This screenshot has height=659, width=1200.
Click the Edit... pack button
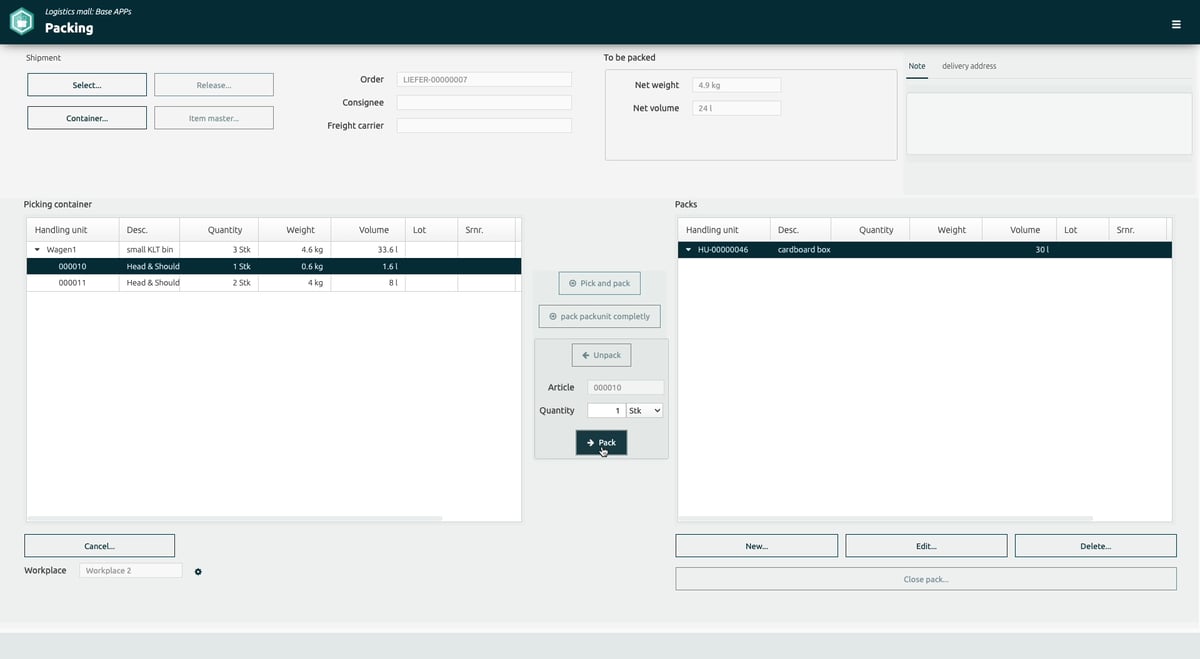tap(926, 546)
